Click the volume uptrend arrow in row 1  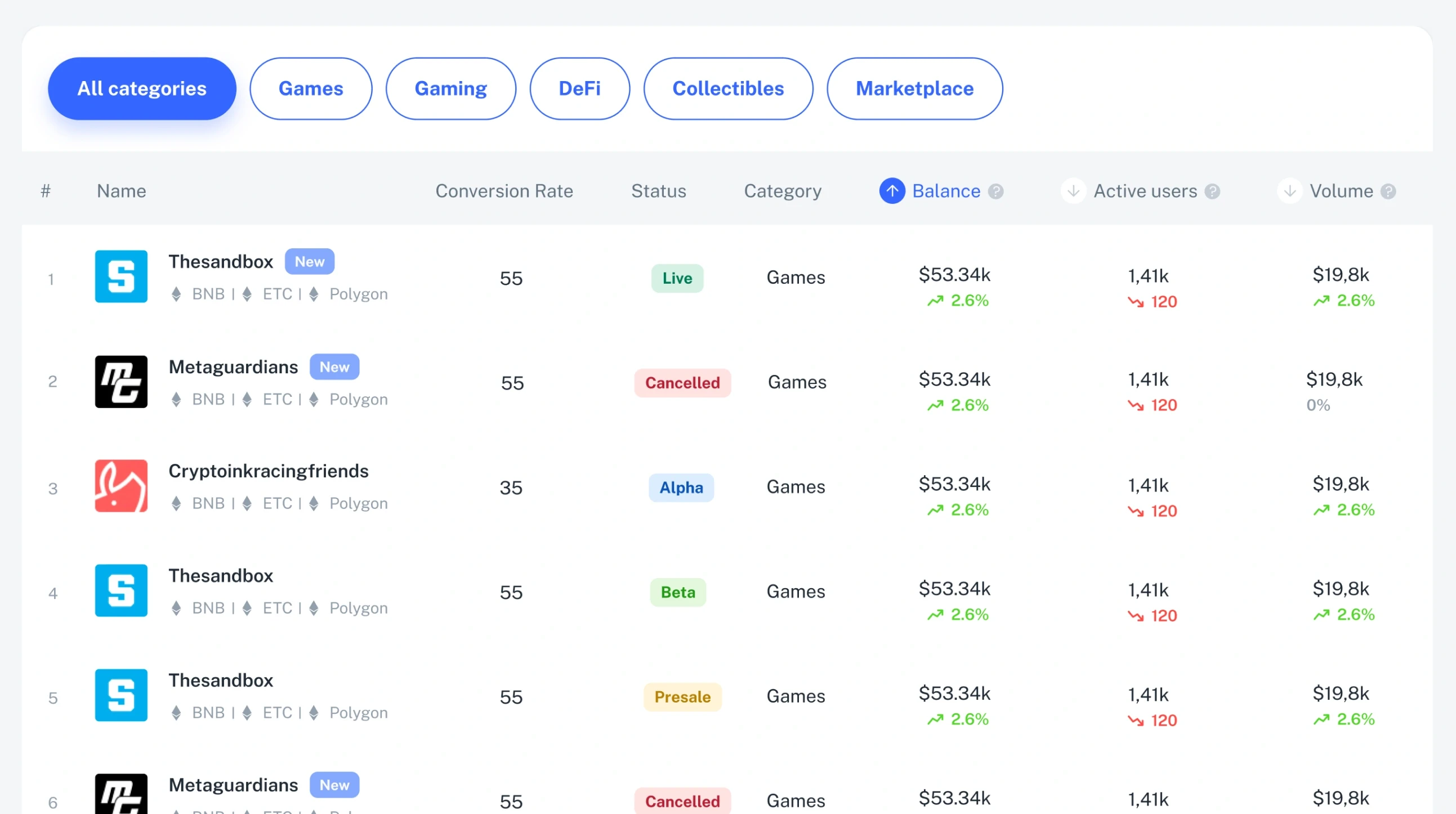coord(1321,301)
